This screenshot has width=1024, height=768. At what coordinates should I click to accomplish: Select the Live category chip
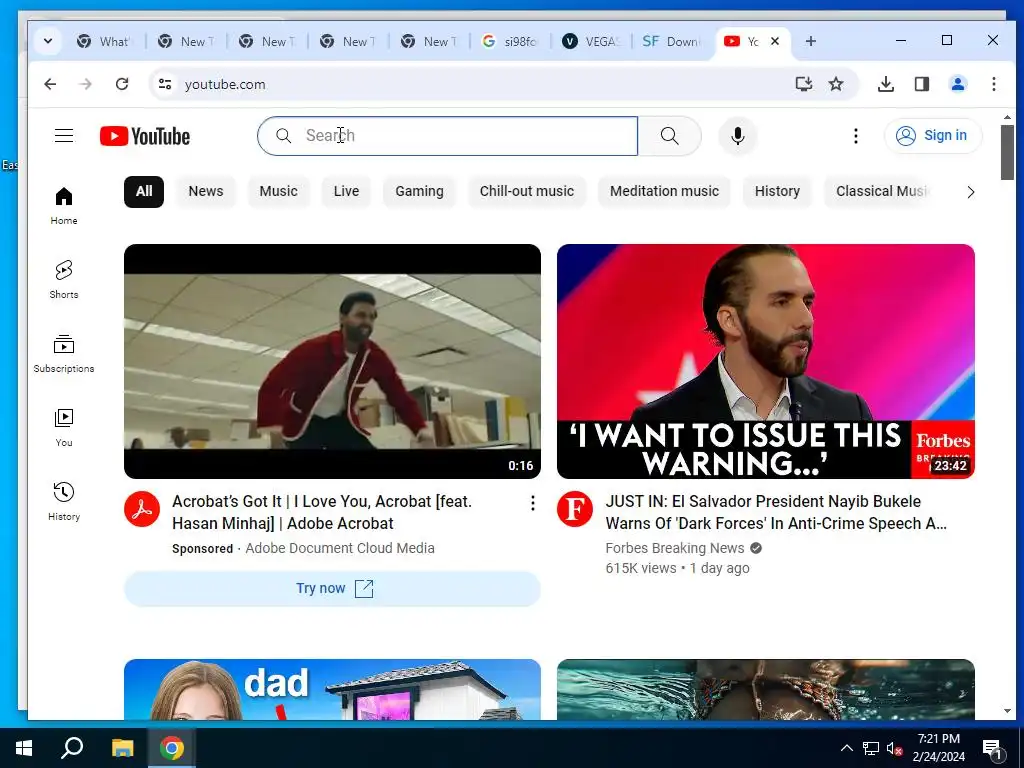coord(346,191)
